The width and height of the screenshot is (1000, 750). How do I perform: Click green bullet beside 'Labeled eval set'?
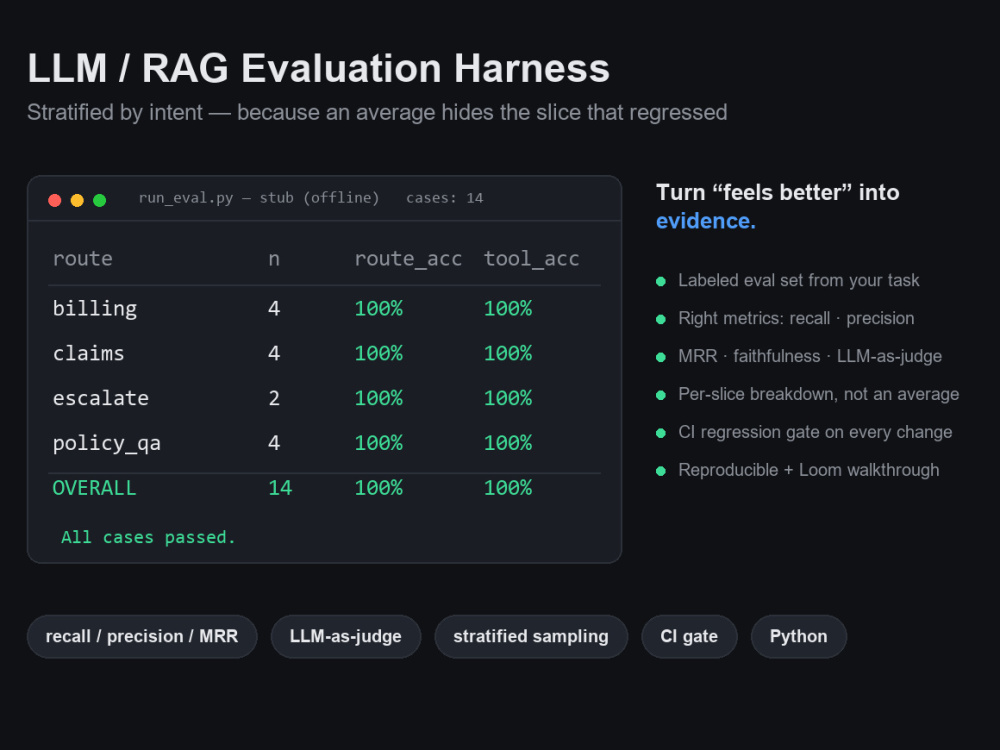point(661,281)
